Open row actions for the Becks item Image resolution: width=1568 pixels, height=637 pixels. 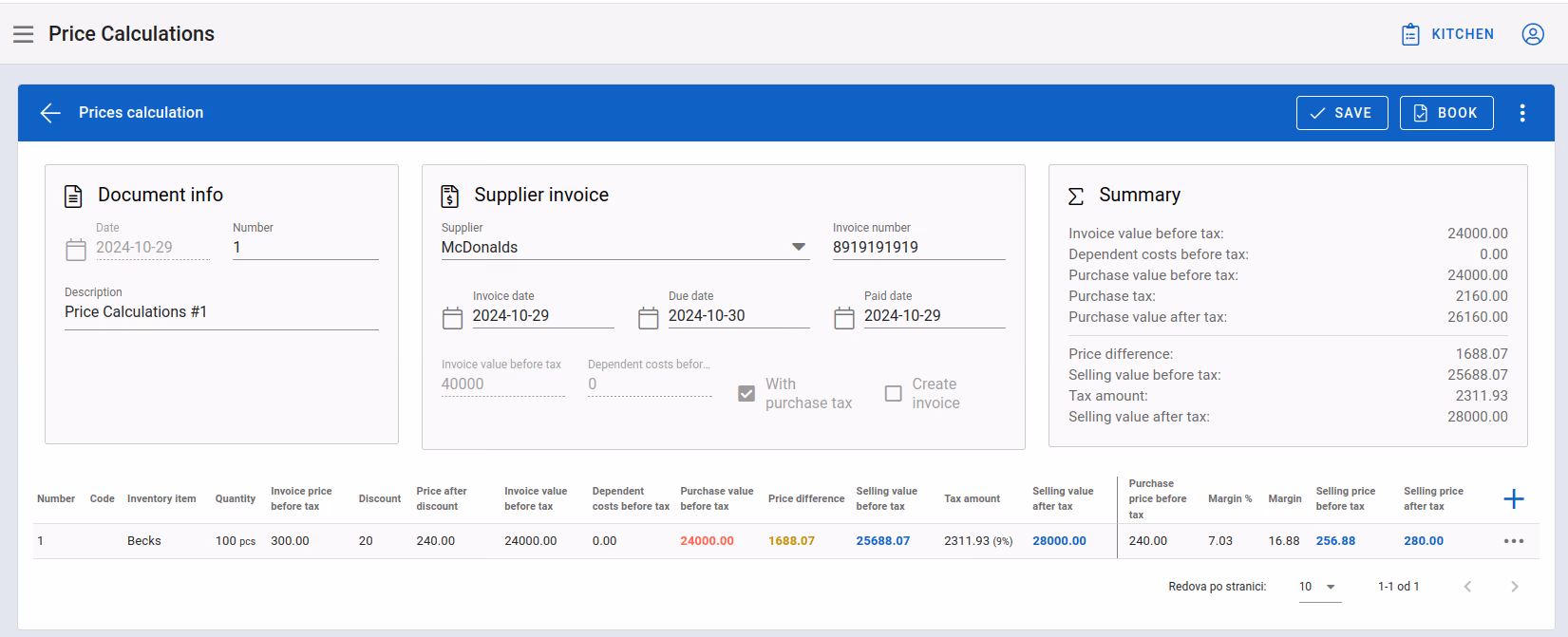[x=1514, y=541]
